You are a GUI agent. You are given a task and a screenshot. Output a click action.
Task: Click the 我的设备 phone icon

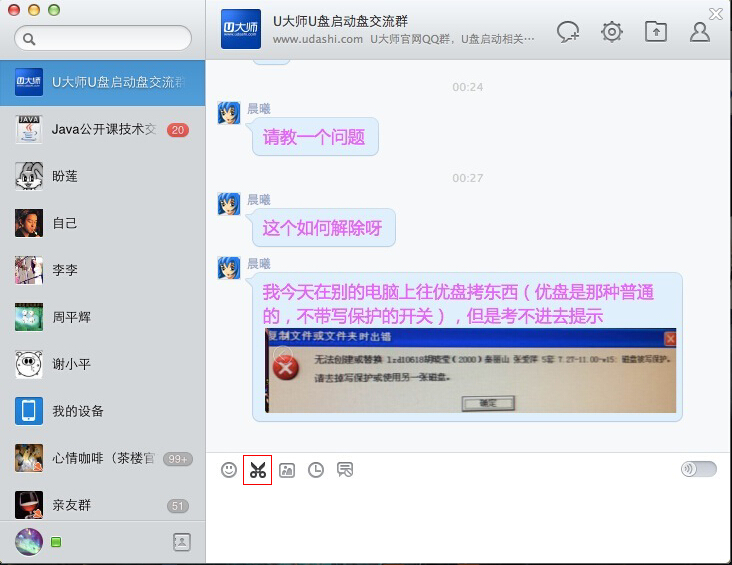tap(29, 411)
